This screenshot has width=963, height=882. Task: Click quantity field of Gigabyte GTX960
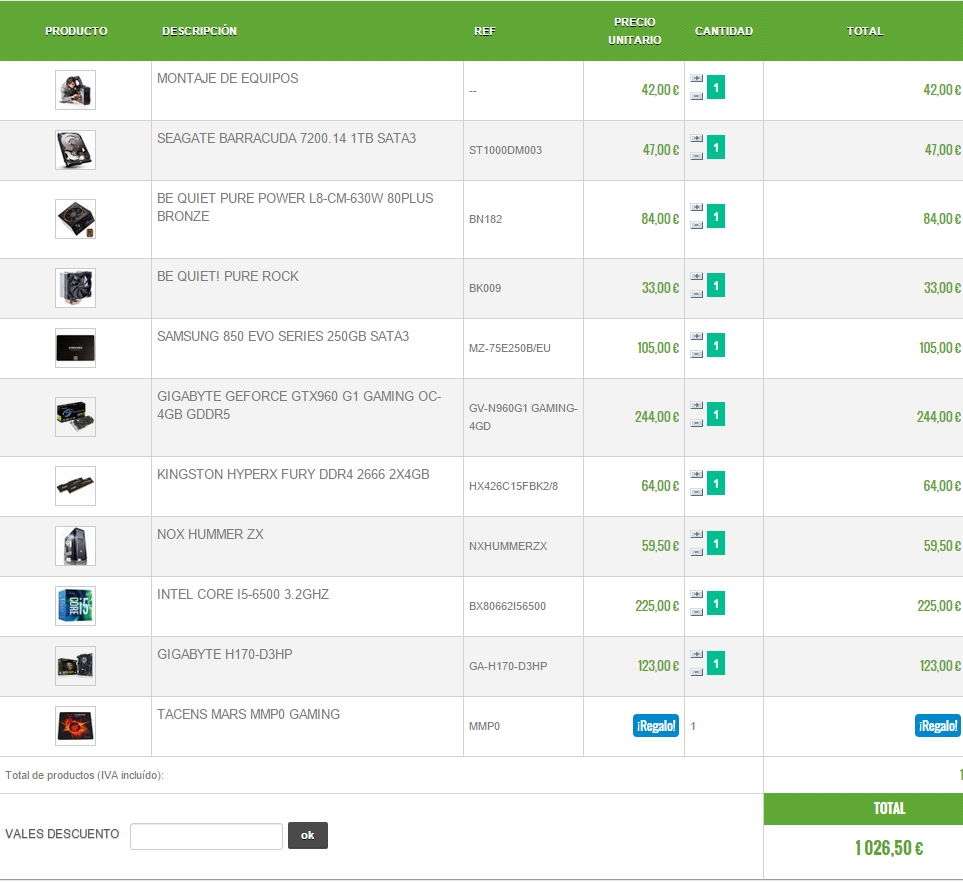tap(716, 414)
